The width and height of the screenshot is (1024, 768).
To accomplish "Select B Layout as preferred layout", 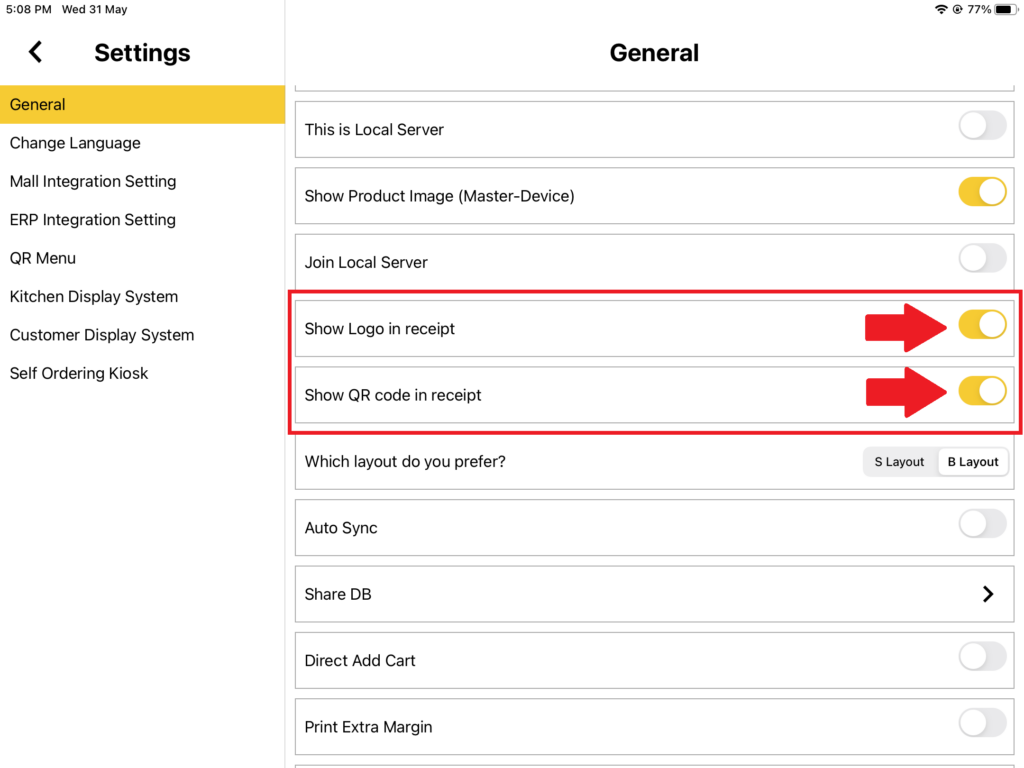I will click(x=972, y=462).
